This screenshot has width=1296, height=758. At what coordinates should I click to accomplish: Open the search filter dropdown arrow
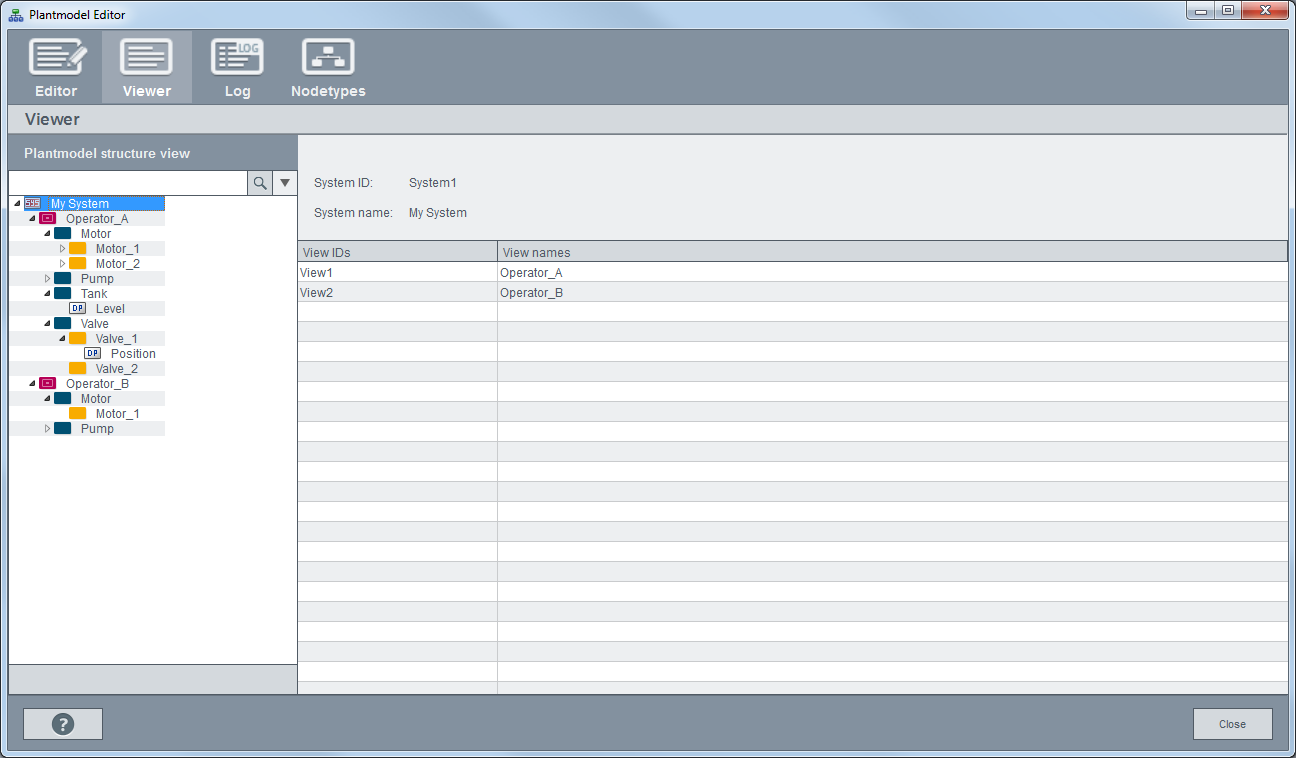285,183
